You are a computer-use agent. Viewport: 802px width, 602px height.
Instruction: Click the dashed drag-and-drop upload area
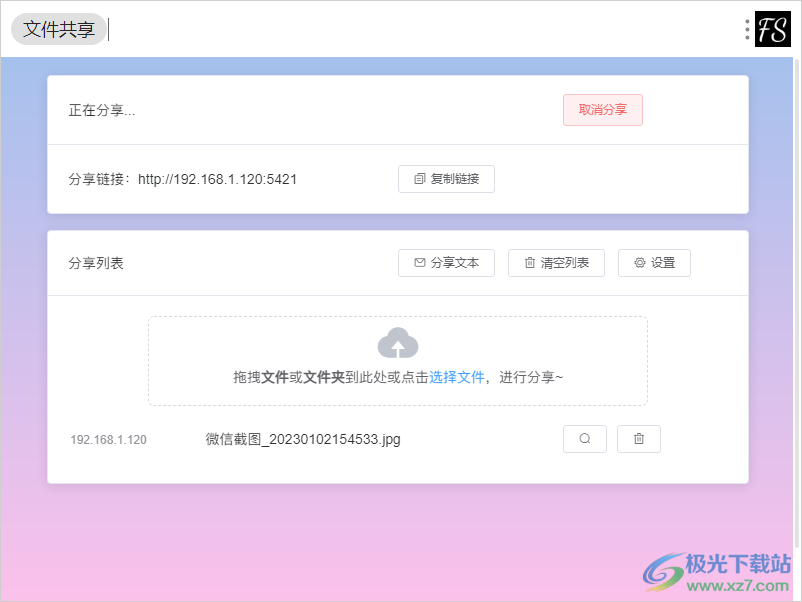coord(398,361)
